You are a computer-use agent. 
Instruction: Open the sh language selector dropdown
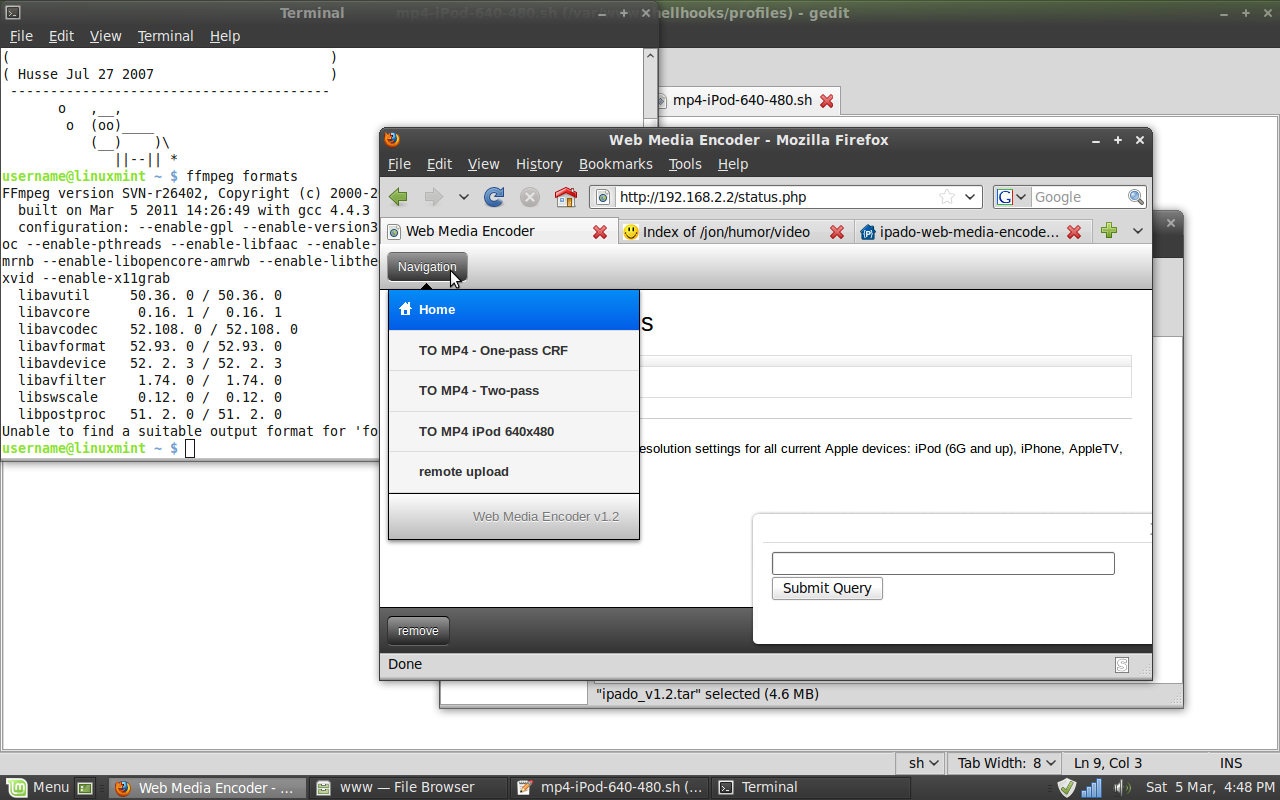(923, 763)
